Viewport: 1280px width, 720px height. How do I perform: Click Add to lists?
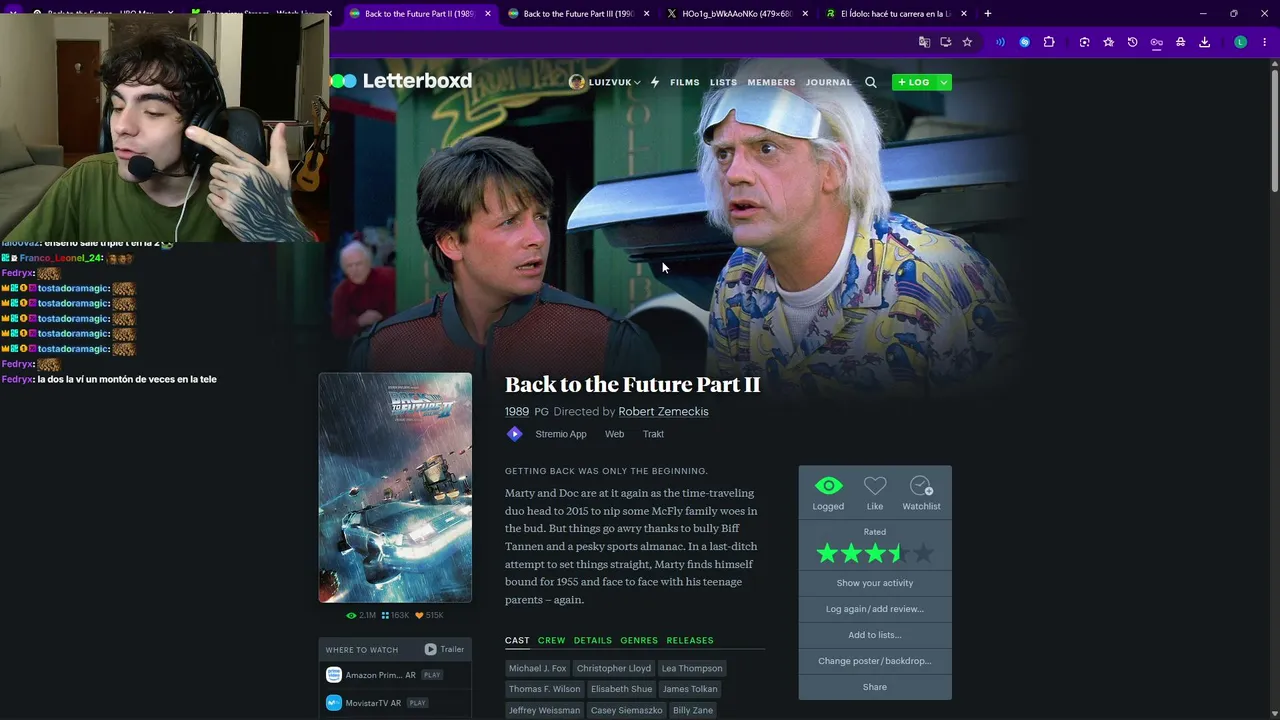pos(875,635)
